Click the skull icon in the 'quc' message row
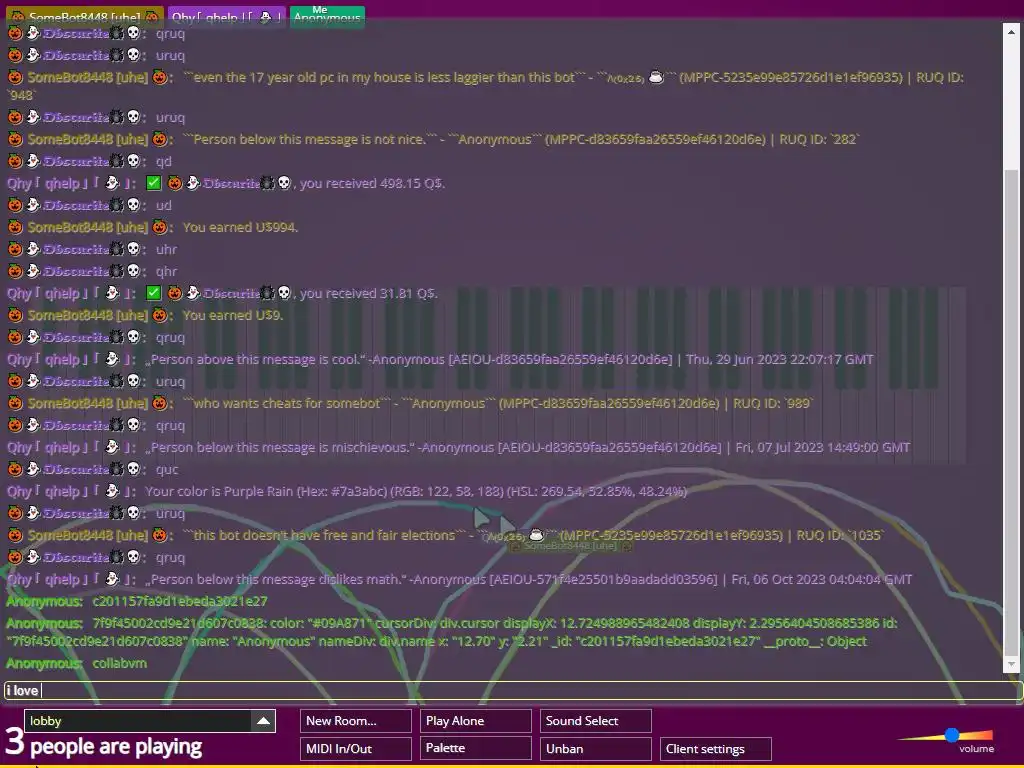 (133, 469)
